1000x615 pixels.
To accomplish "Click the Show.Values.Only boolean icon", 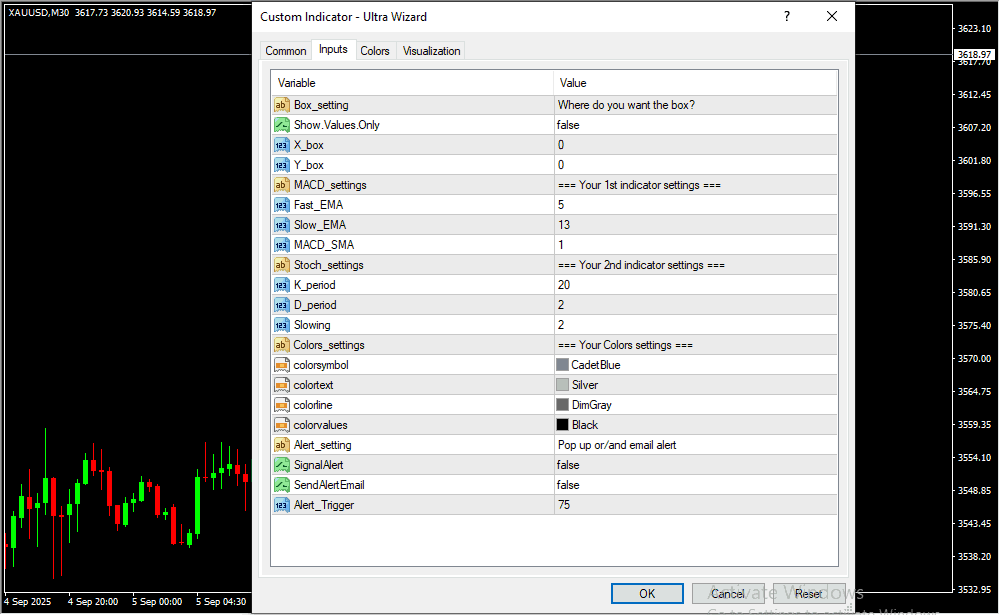I will pyautogui.click(x=281, y=125).
